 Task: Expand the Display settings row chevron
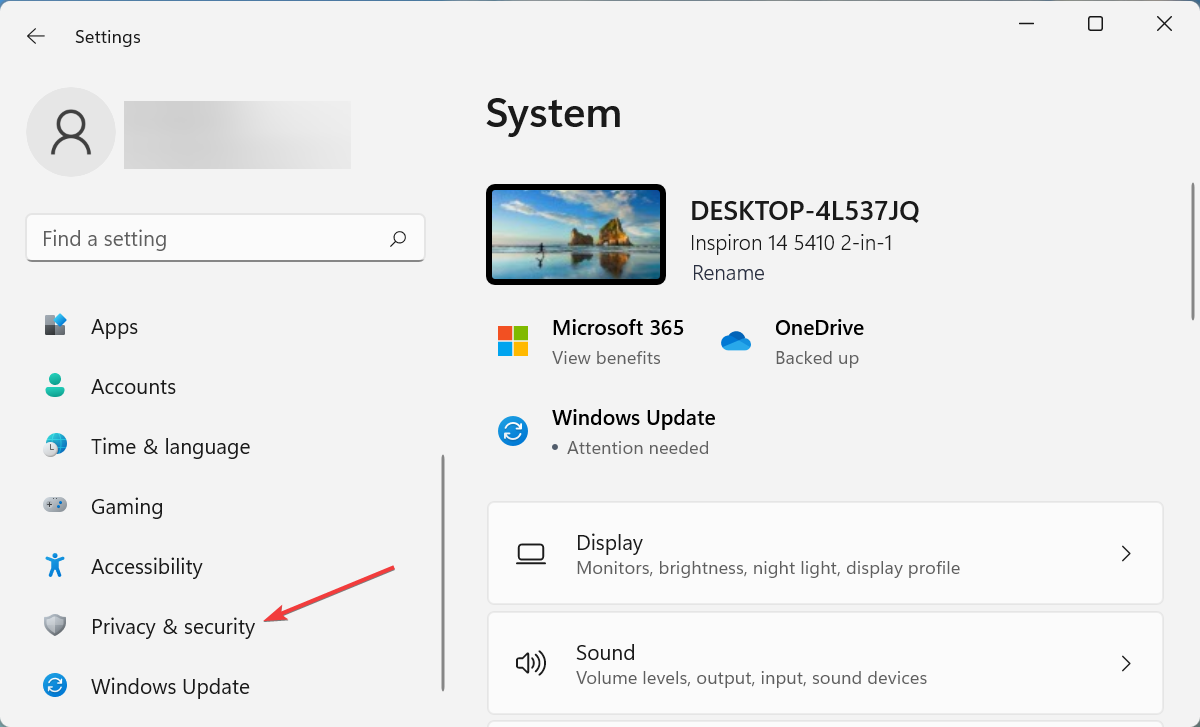[x=1126, y=553]
